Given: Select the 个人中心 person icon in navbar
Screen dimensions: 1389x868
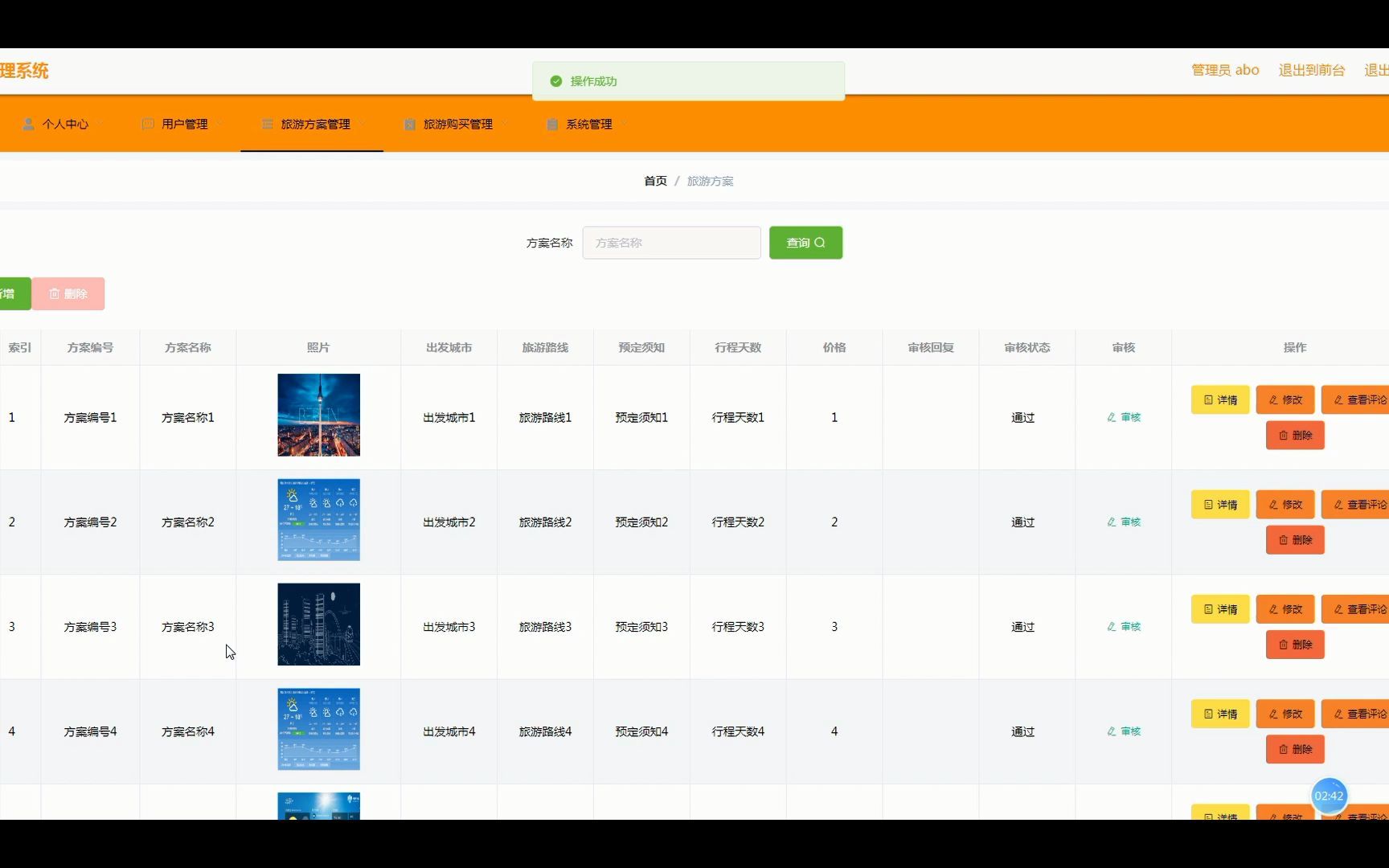Looking at the screenshot, I should (30, 123).
